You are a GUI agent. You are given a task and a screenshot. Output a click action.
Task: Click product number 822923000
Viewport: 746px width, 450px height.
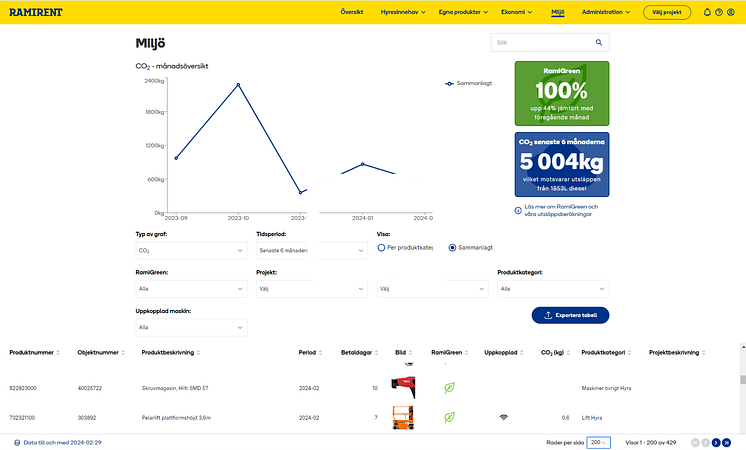click(23, 388)
